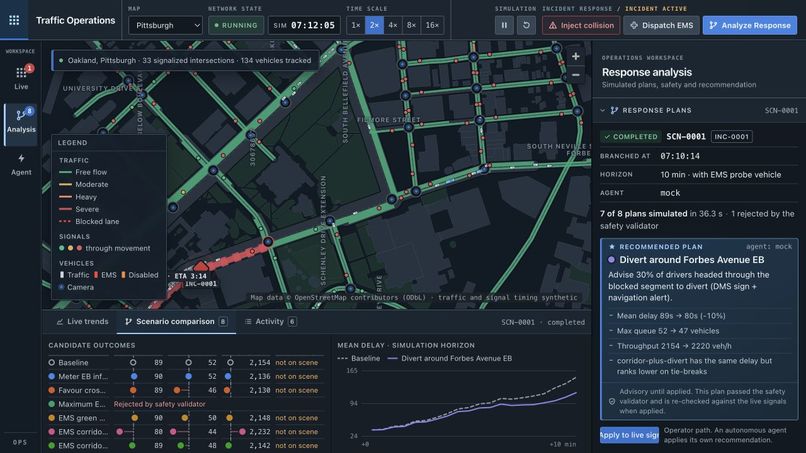The width and height of the screenshot is (806, 453).
Task: Select the Favour cross candidate outcome
Action: (x=186, y=390)
